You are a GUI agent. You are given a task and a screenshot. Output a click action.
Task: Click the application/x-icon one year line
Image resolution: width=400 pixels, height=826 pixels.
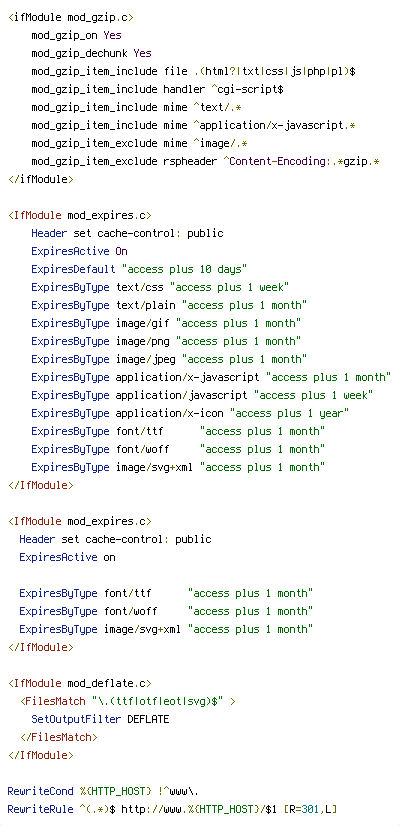tap(190, 413)
